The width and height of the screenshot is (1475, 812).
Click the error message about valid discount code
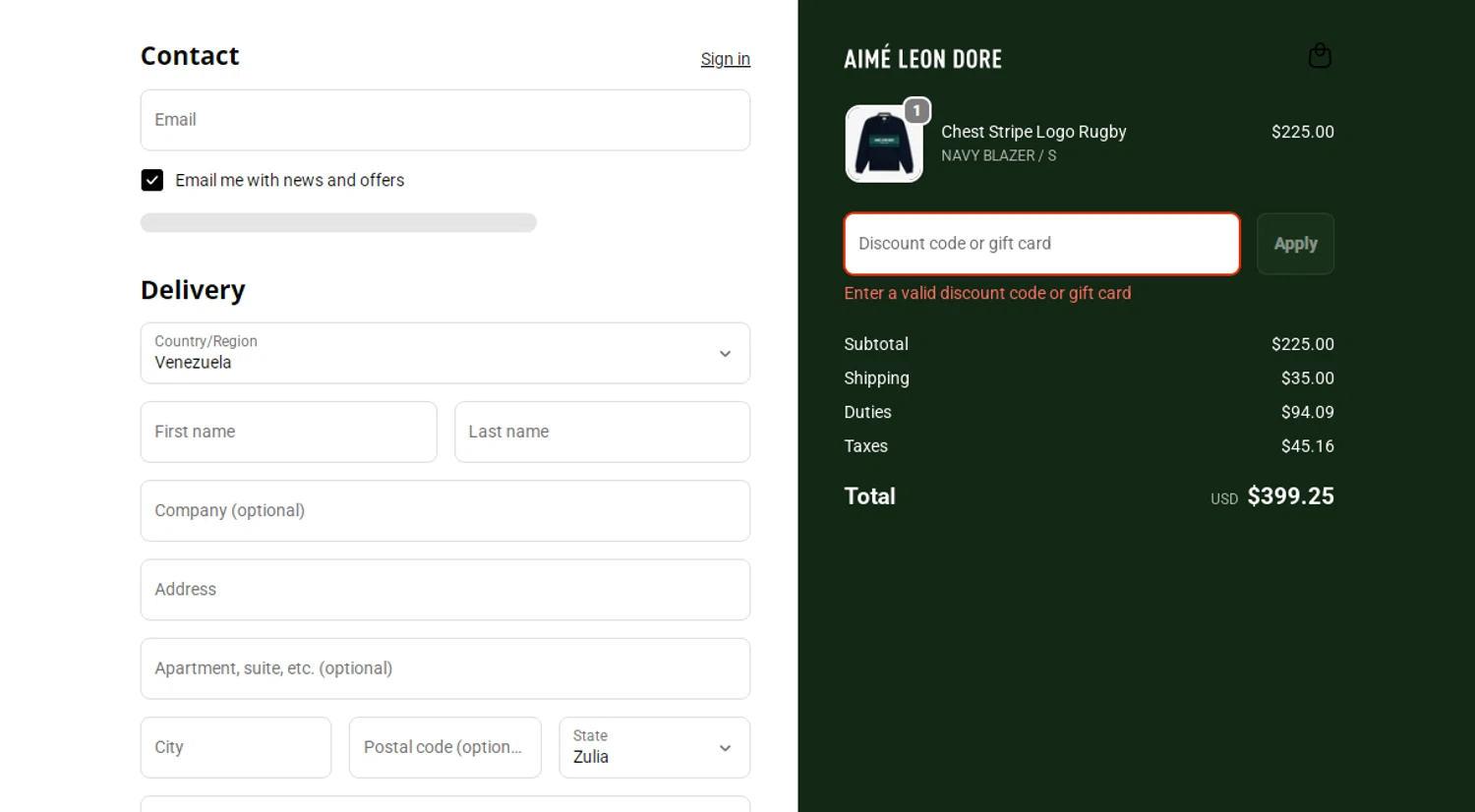987,293
